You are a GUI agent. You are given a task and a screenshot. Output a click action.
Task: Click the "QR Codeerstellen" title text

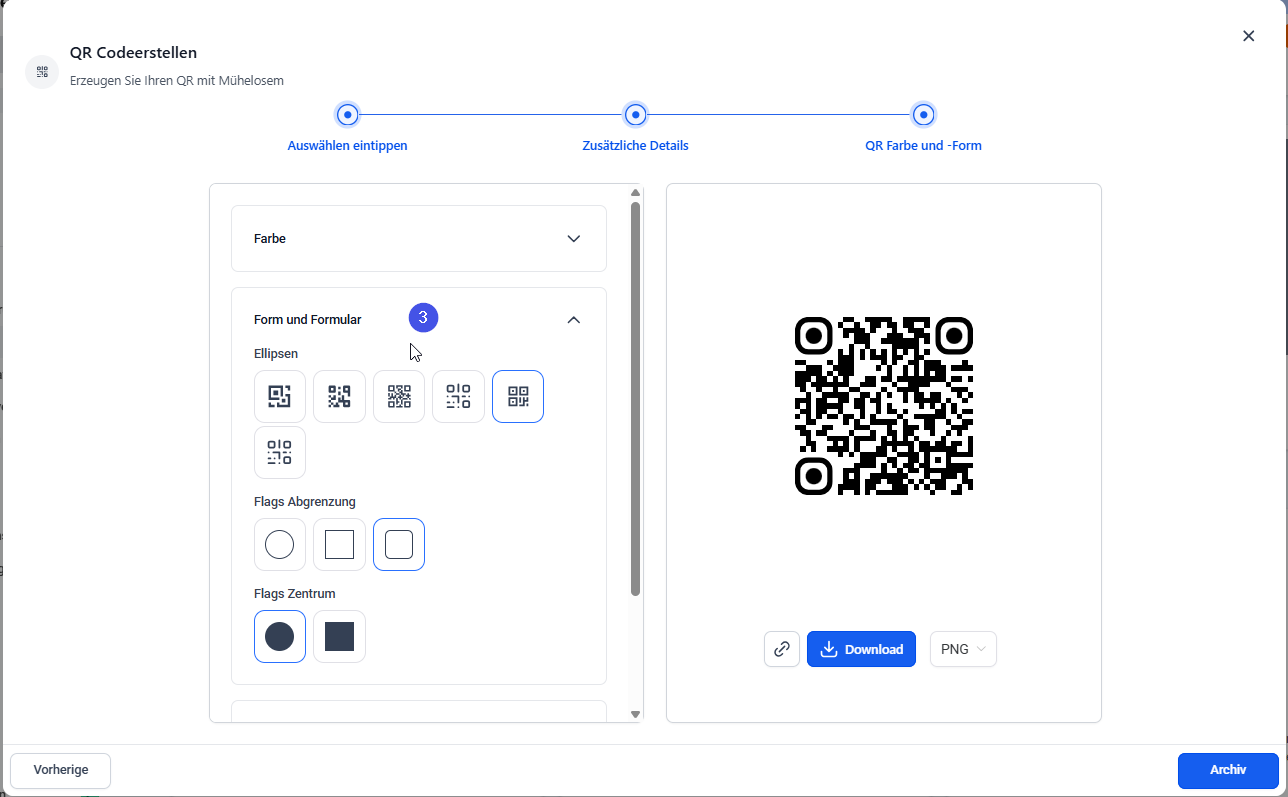[x=133, y=53]
